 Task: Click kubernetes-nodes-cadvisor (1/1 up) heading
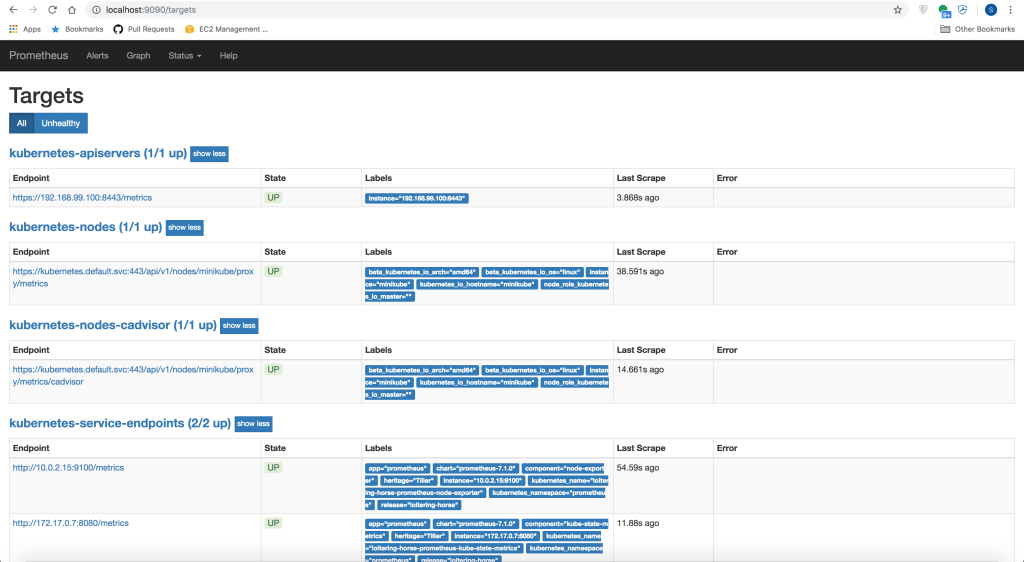113,325
